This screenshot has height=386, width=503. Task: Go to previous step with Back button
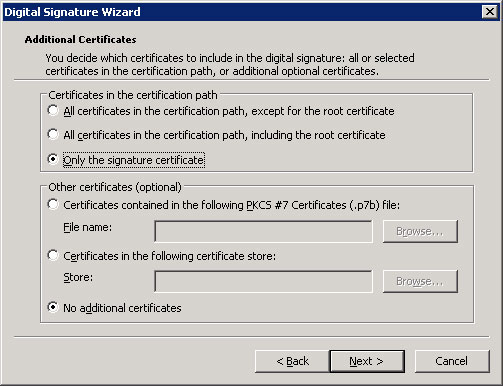292,361
